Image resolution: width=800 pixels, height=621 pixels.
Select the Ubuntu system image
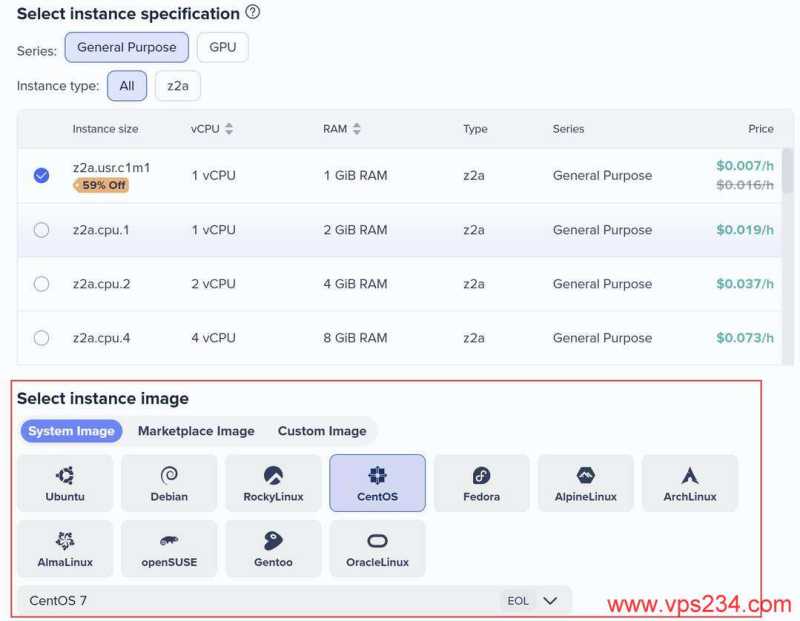tap(65, 483)
